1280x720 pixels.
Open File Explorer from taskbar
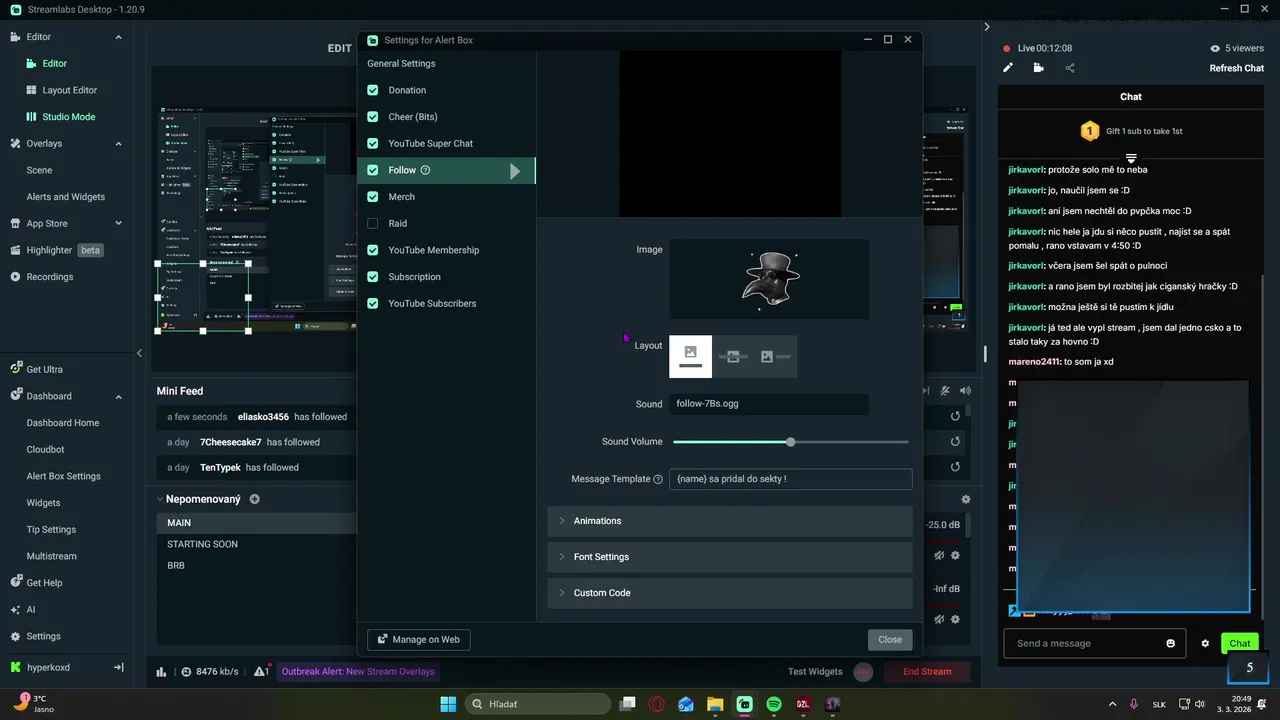[715, 704]
